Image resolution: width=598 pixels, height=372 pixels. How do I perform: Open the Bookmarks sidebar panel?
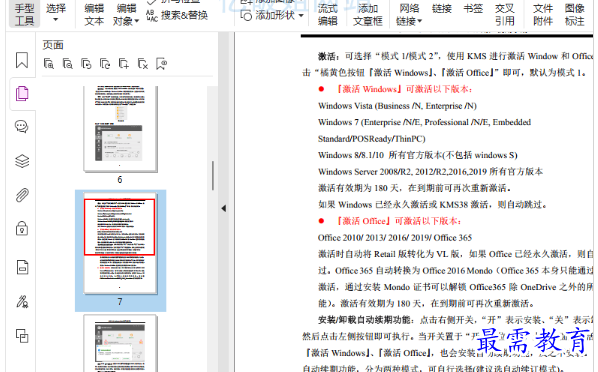click(x=22, y=60)
